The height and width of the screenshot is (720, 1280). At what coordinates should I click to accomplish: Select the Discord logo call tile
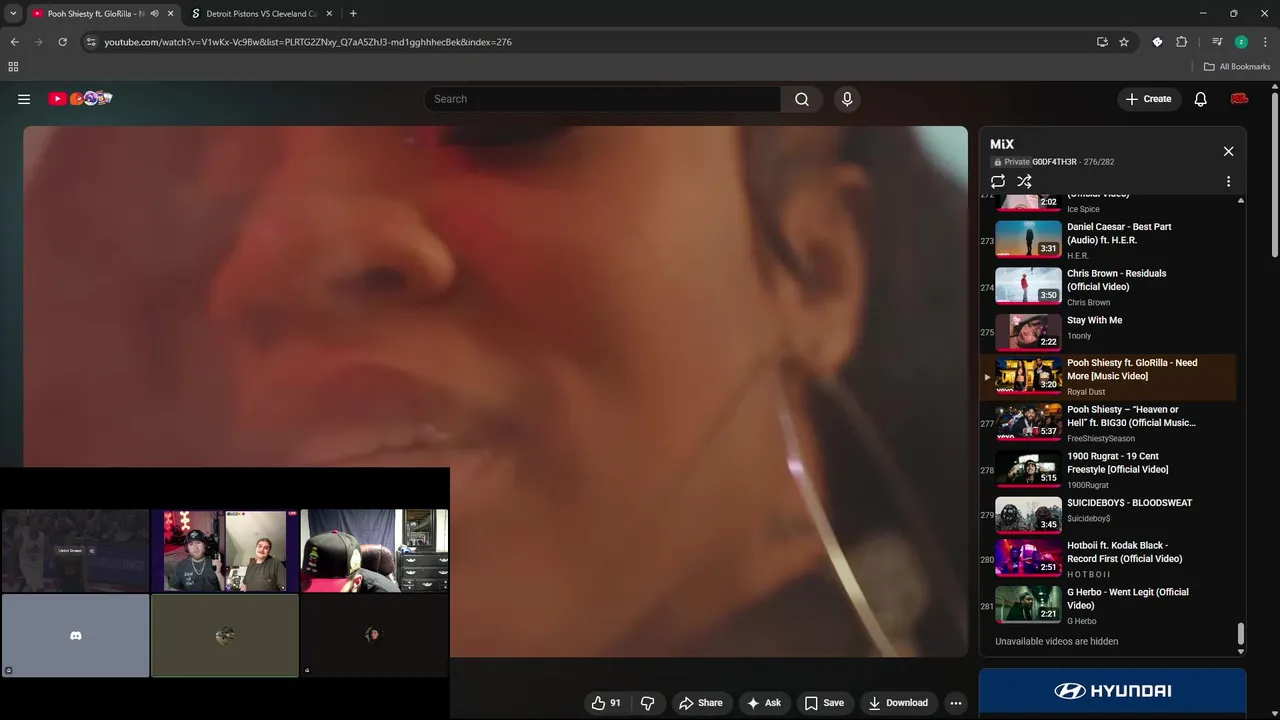point(75,636)
